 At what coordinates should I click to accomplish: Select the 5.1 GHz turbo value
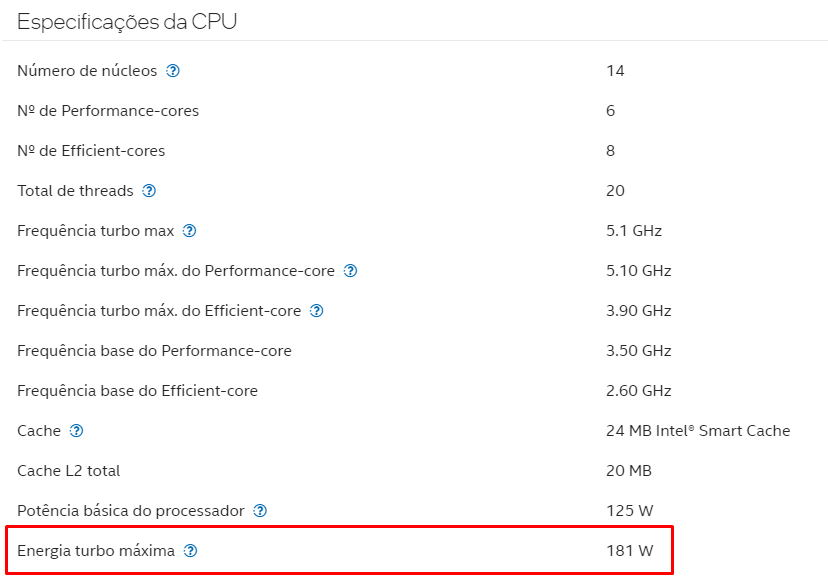click(634, 231)
